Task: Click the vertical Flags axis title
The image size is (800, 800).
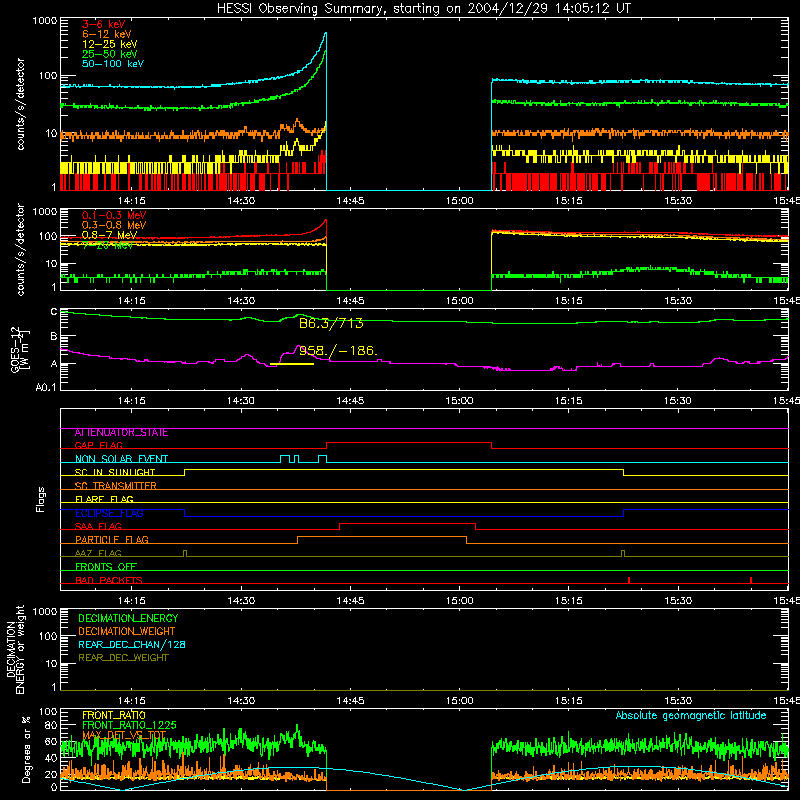Action: tap(41, 499)
